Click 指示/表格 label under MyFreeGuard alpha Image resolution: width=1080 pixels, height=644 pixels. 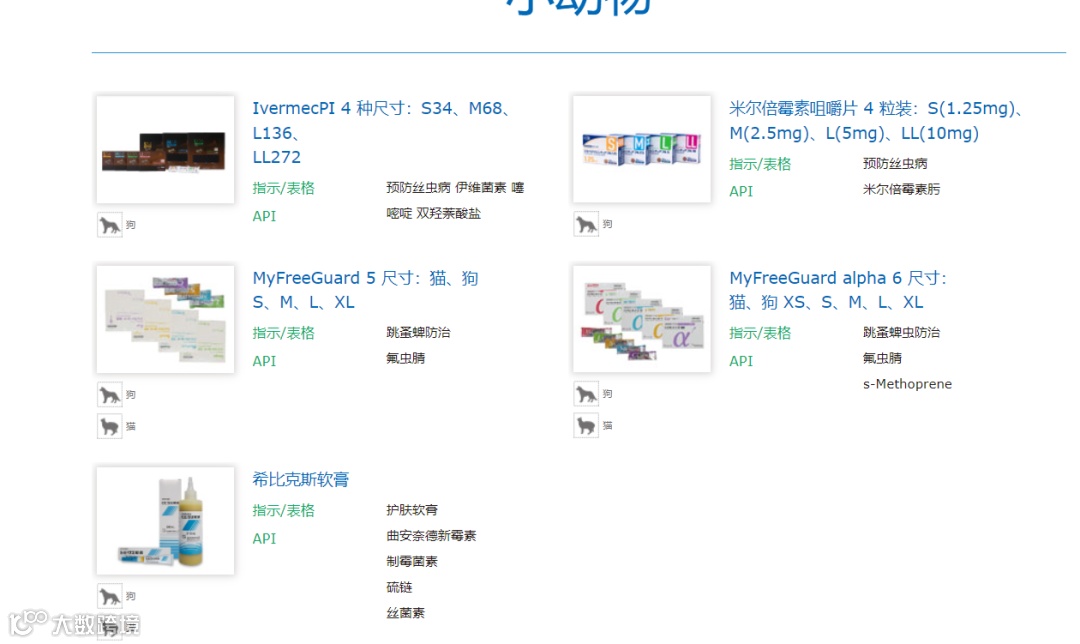[x=760, y=333]
